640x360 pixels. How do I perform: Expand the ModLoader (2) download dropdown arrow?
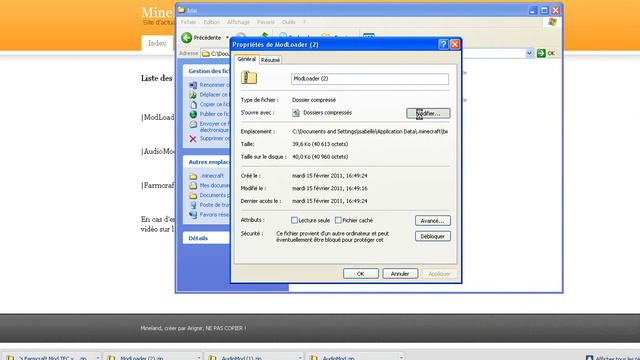[199, 358]
